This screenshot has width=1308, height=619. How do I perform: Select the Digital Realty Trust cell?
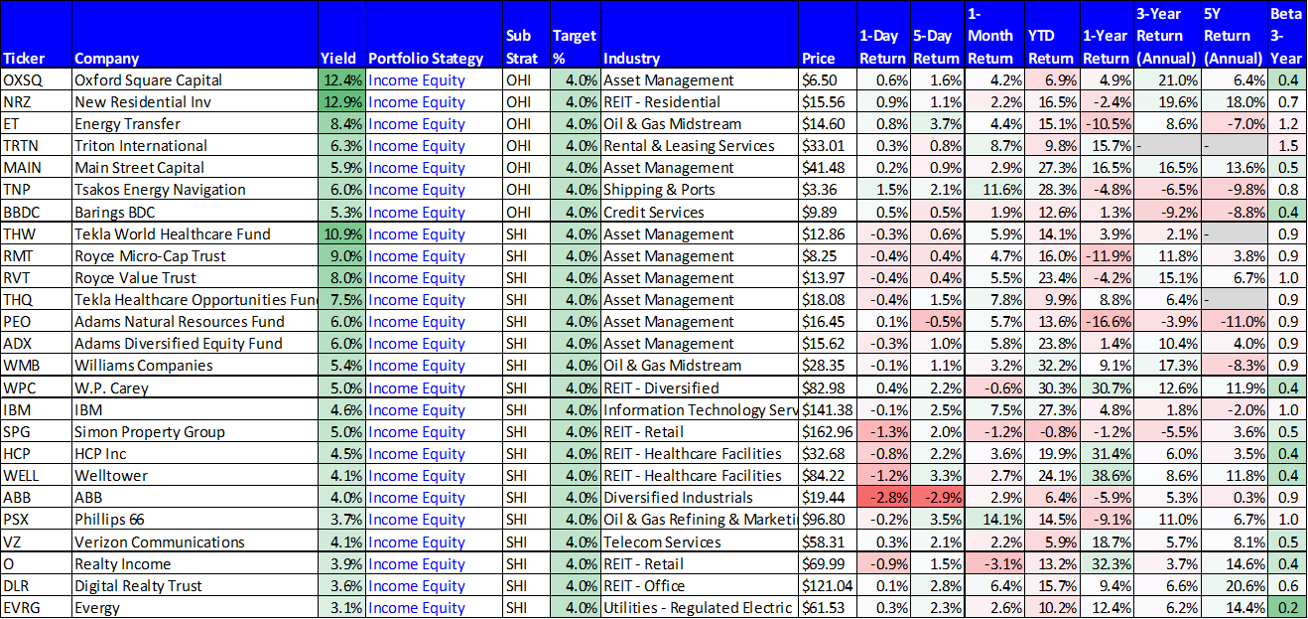[195, 586]
